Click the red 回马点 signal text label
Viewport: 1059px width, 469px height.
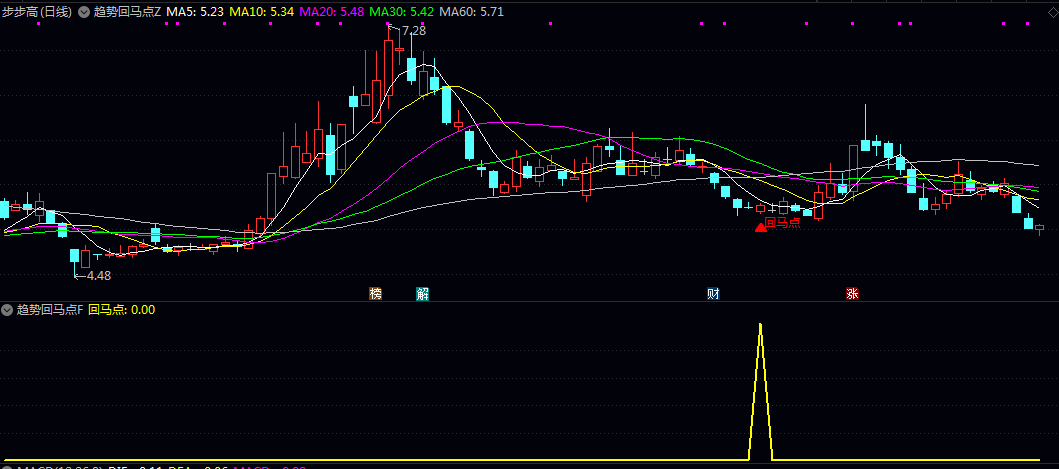[x=783, y=222]
